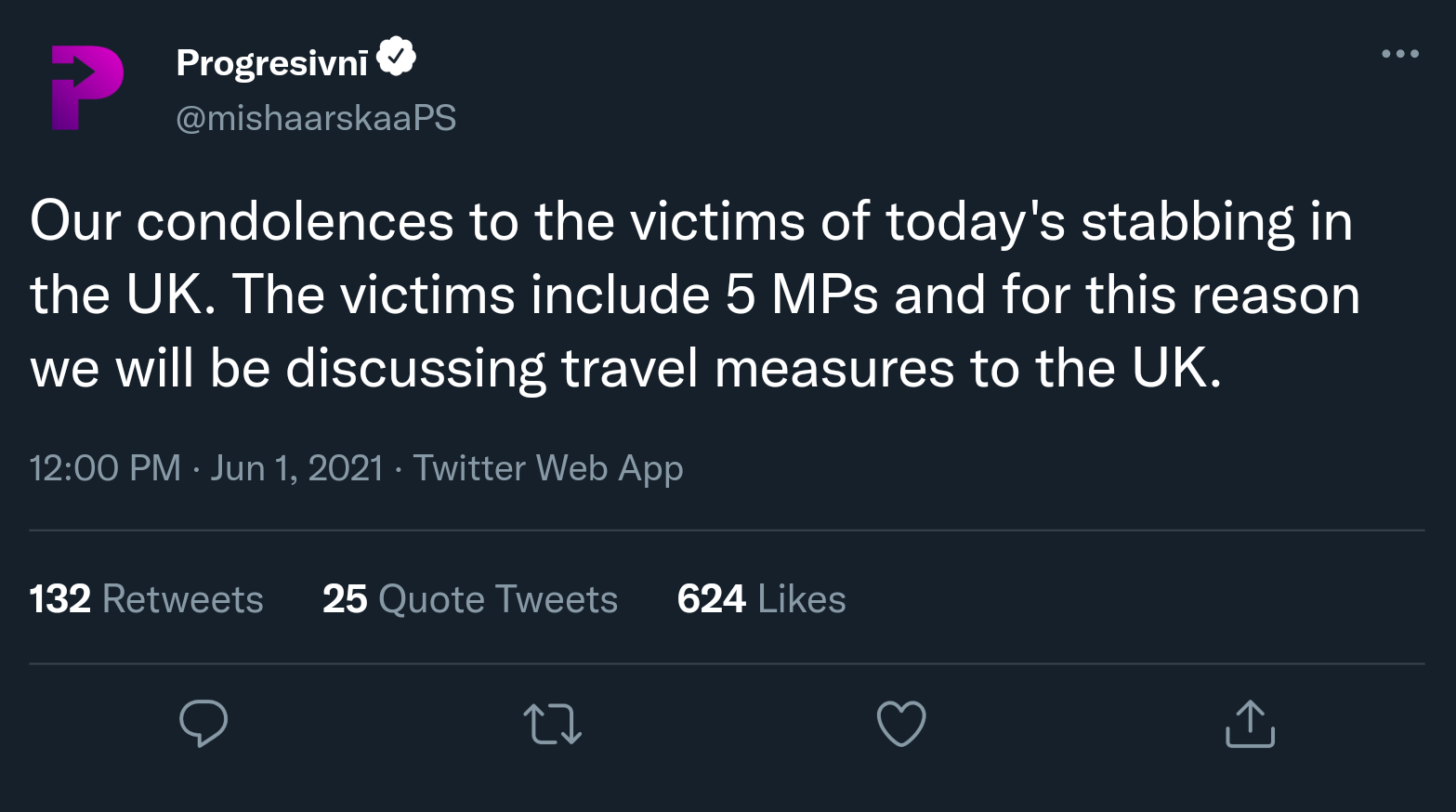This screenshot has height=812, width=1456.
Task: Click the word "stabbing" in the tweet
Action: click(1187, 222)
